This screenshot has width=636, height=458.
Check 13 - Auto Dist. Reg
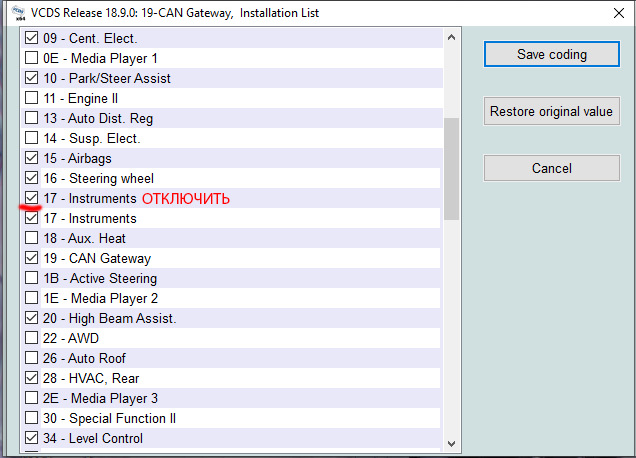pos(31,118)
